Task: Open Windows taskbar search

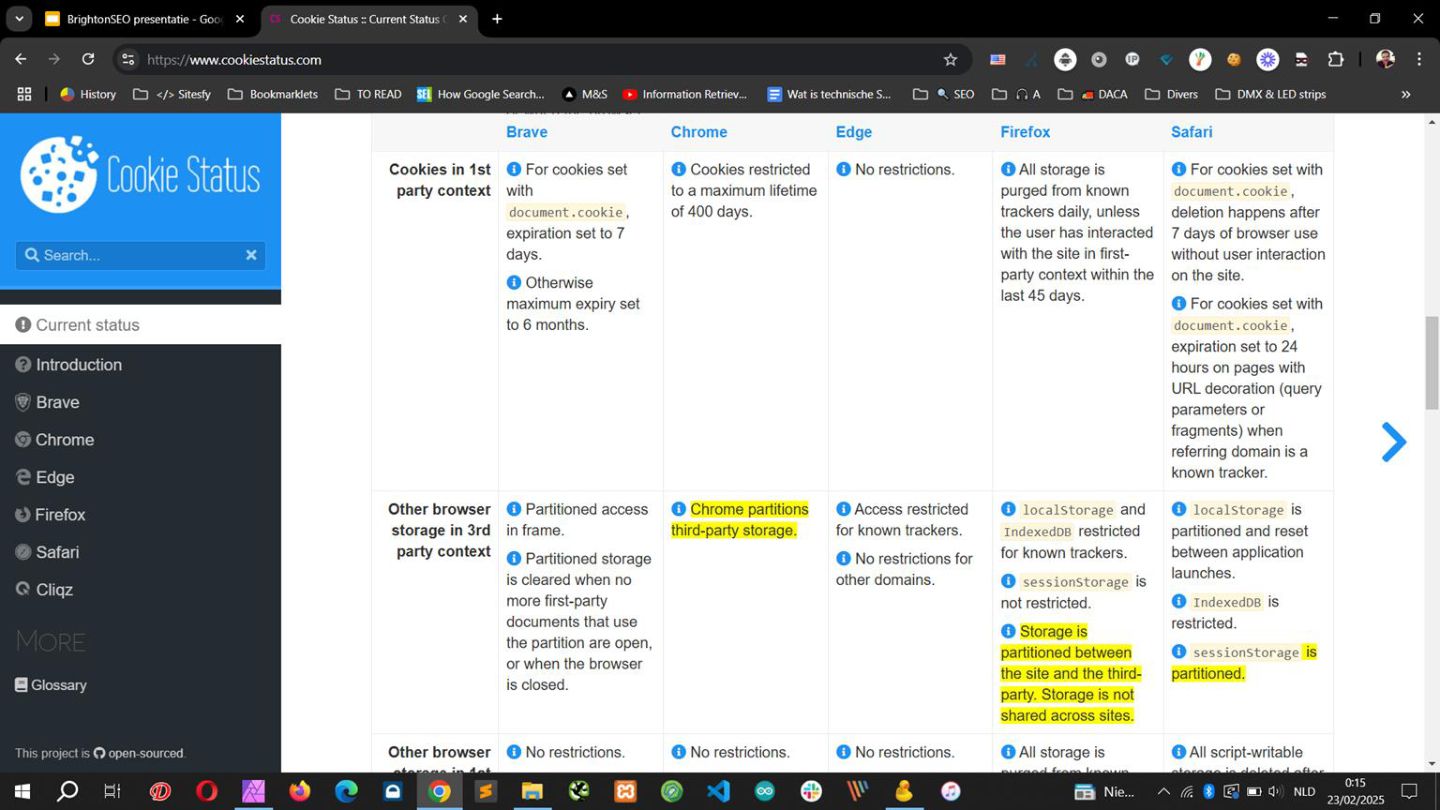Action: pyautogui.click(x=67, y=791)
